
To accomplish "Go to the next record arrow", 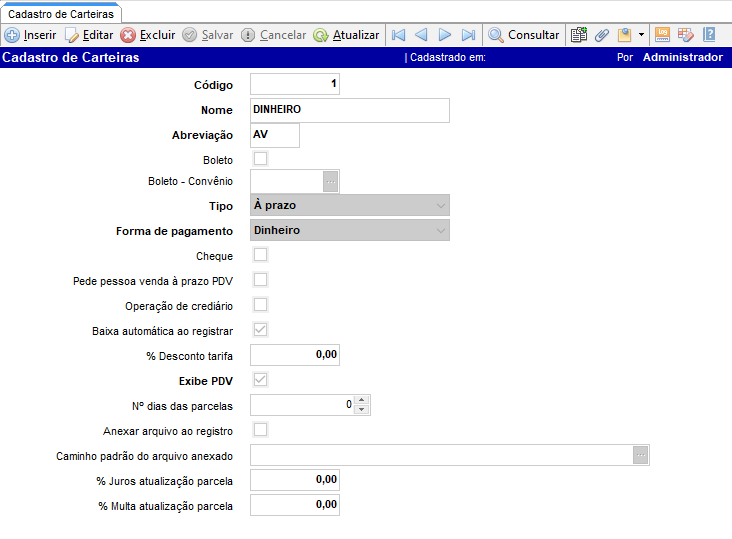I will pos(445,35).
